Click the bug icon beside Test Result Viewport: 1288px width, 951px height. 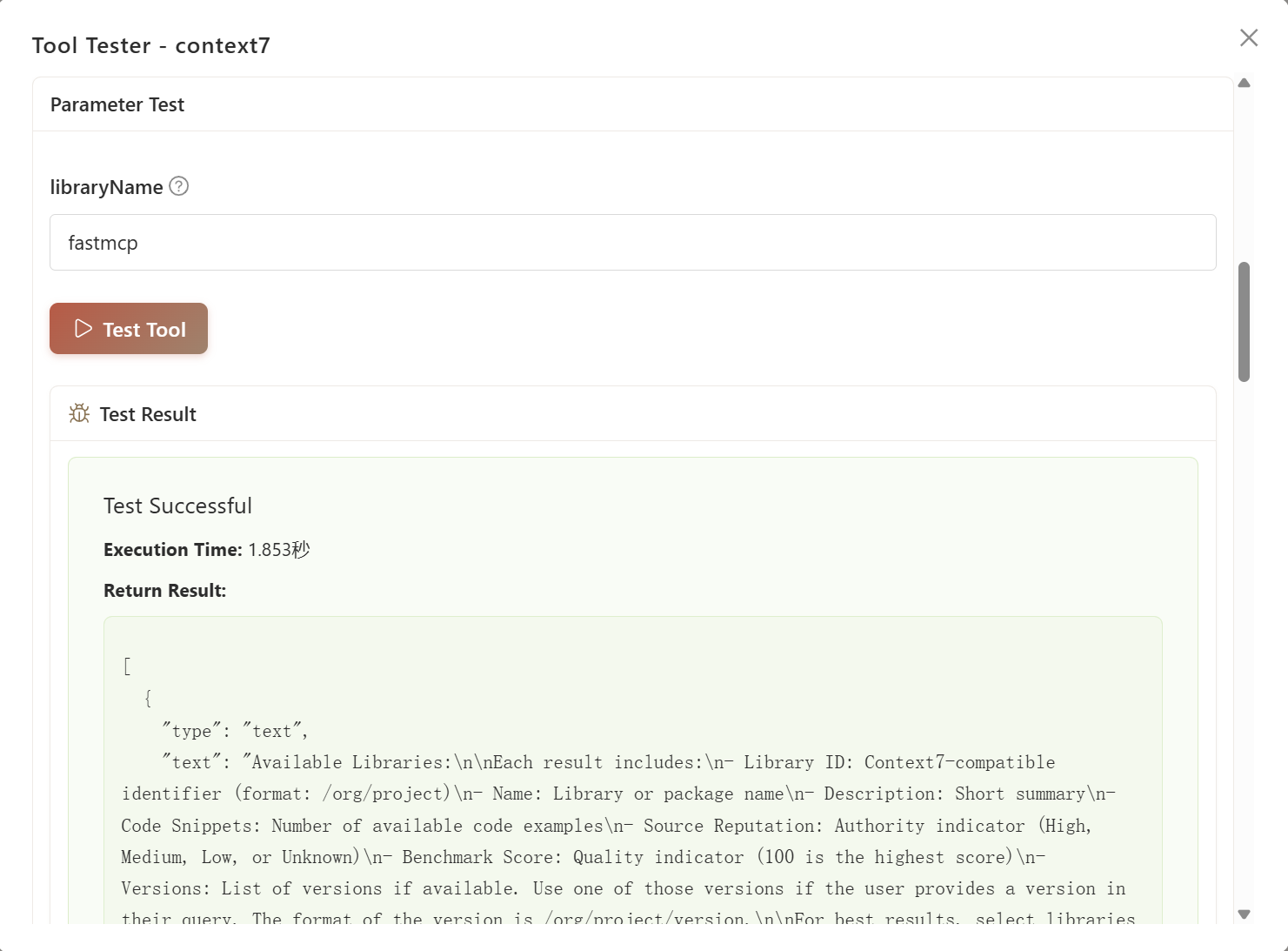coord(79,413)
